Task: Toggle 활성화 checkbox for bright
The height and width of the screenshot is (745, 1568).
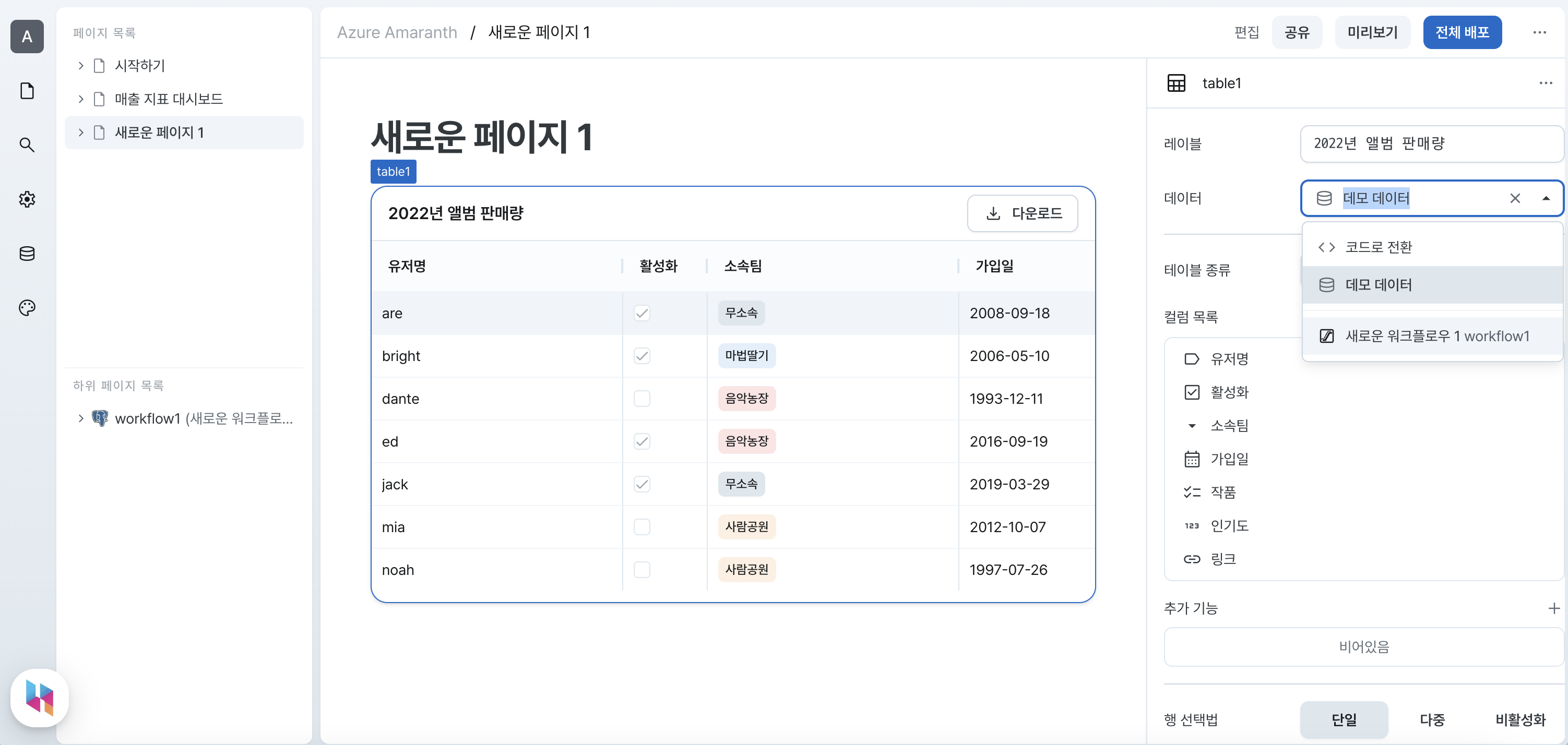Action: [x=642, y=356]
